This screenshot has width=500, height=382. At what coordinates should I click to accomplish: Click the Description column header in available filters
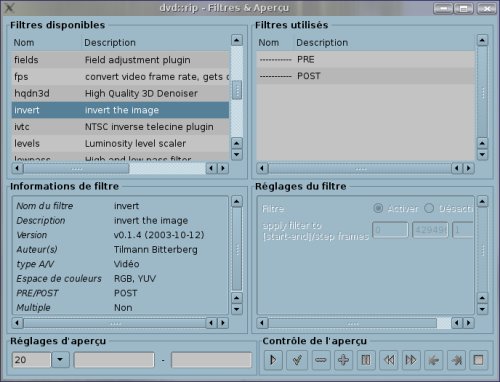point(110,43)
